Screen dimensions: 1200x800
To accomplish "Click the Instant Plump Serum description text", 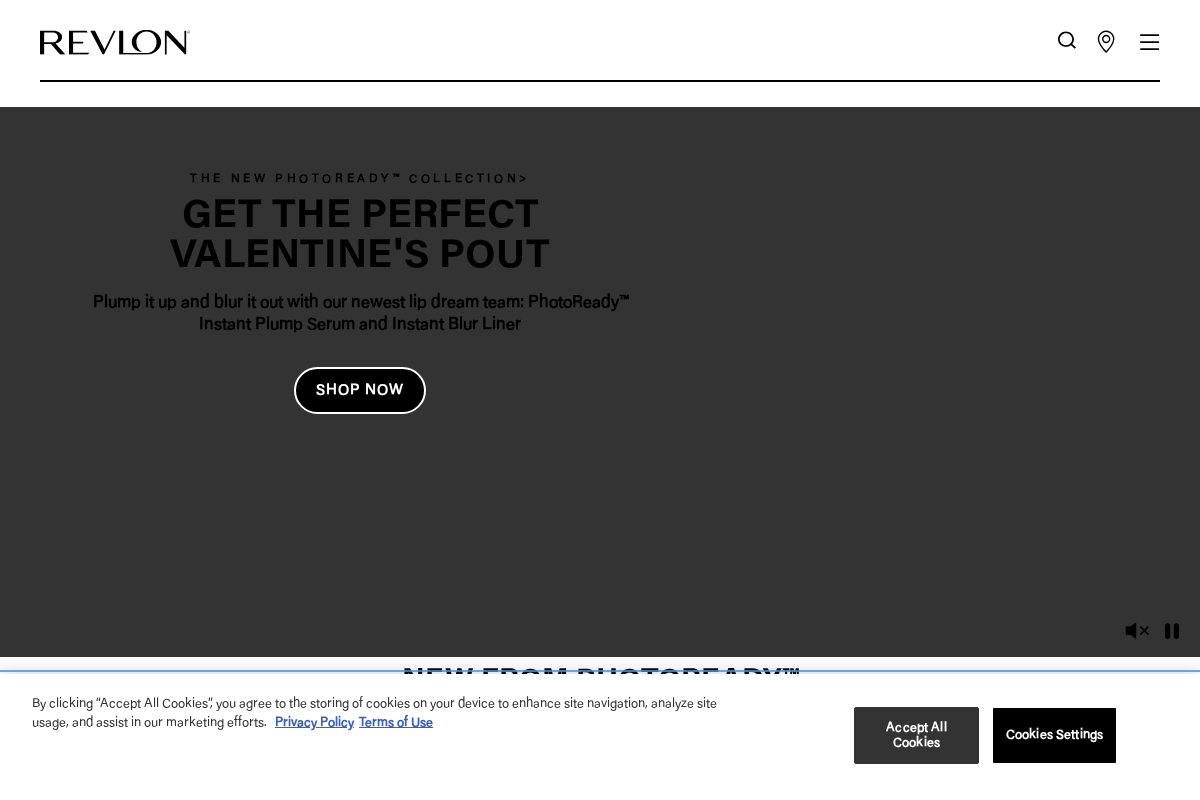I will click(x=360, y=312).
